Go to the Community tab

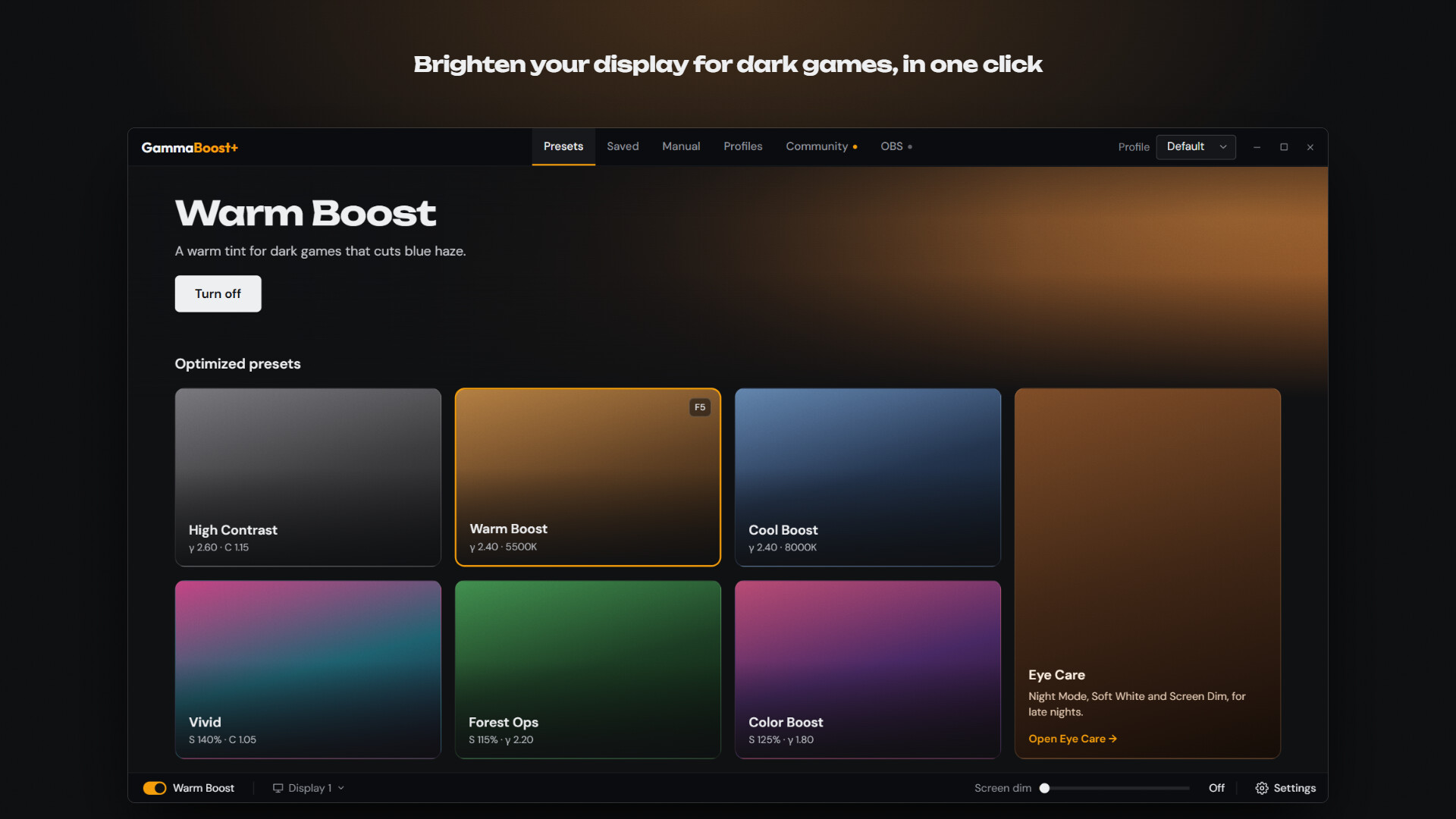coord(821,146)
